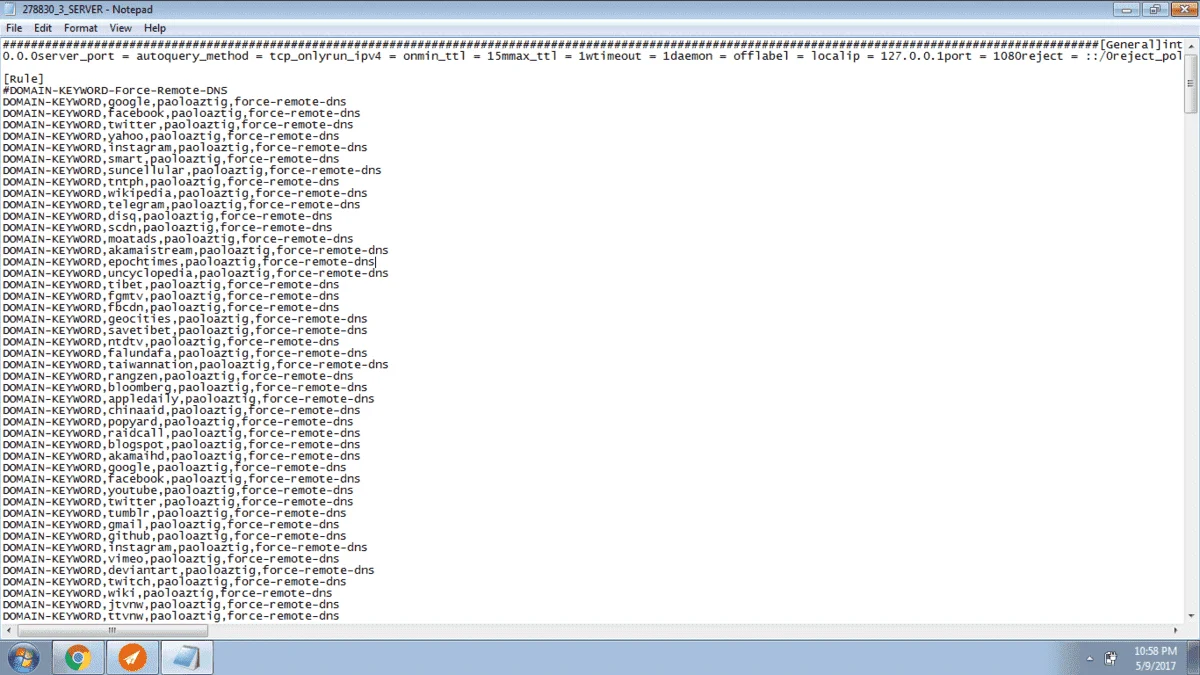Click the [General] text in first line
The image size is (1200, 675).
coord(1130,45)
